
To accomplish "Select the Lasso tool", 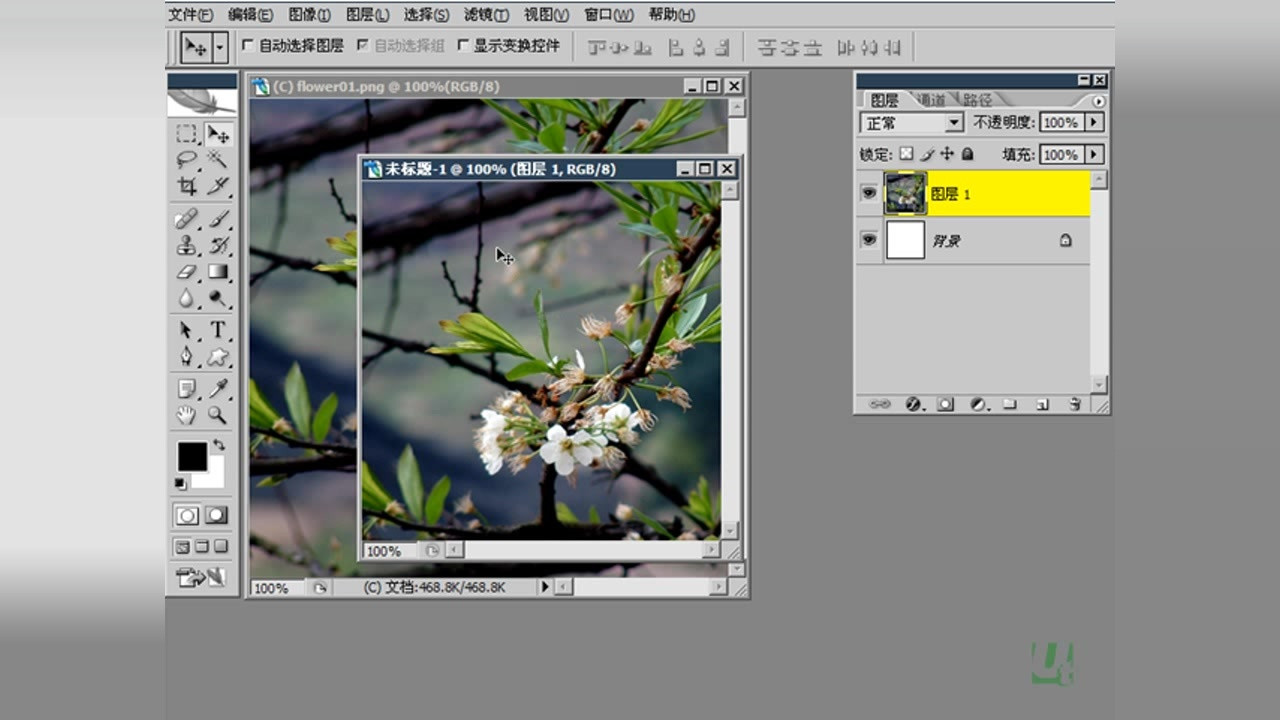I will point(187,159).
